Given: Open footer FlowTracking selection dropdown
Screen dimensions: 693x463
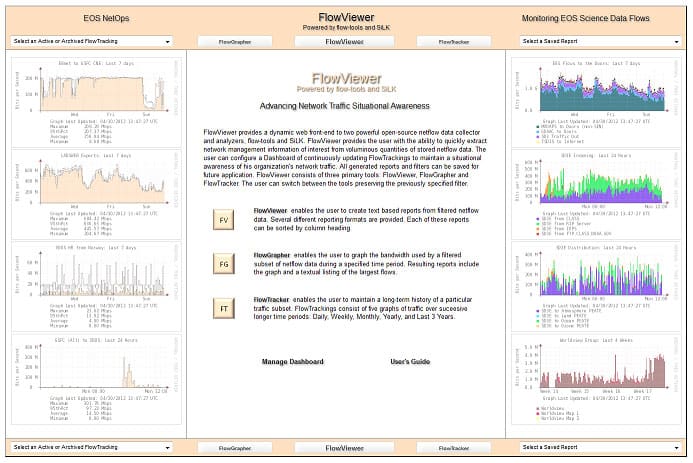Looking at the screenshot, I should coord(91,447).
